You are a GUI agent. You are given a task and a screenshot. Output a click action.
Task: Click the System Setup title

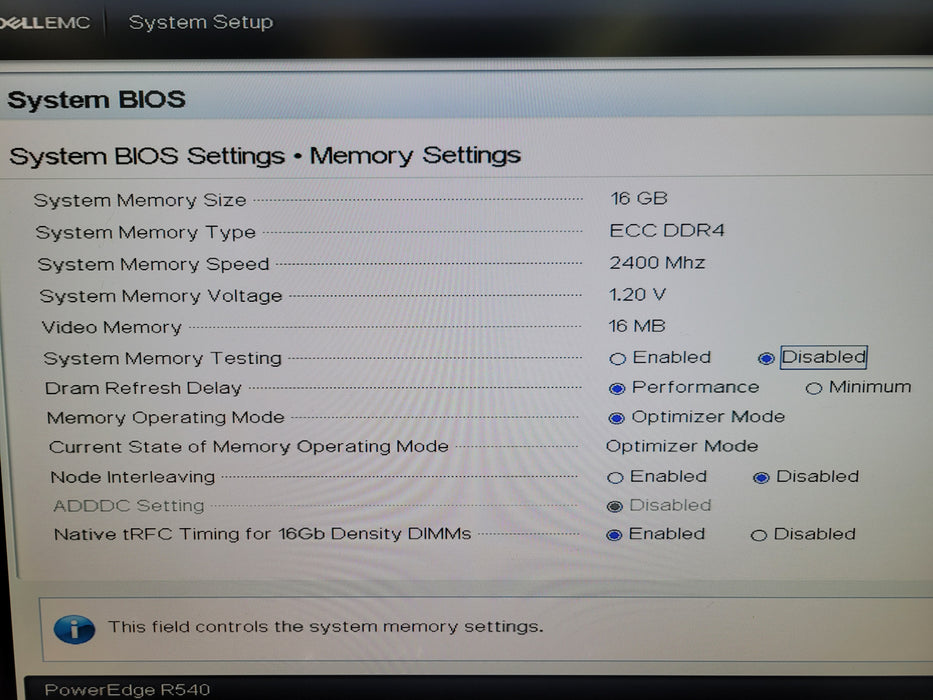click(201, 23)
